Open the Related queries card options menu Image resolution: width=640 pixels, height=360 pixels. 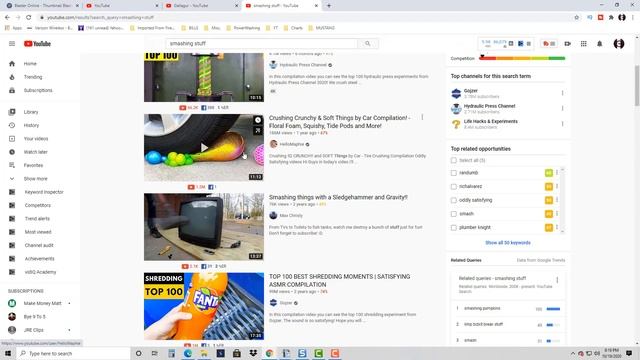557,280
